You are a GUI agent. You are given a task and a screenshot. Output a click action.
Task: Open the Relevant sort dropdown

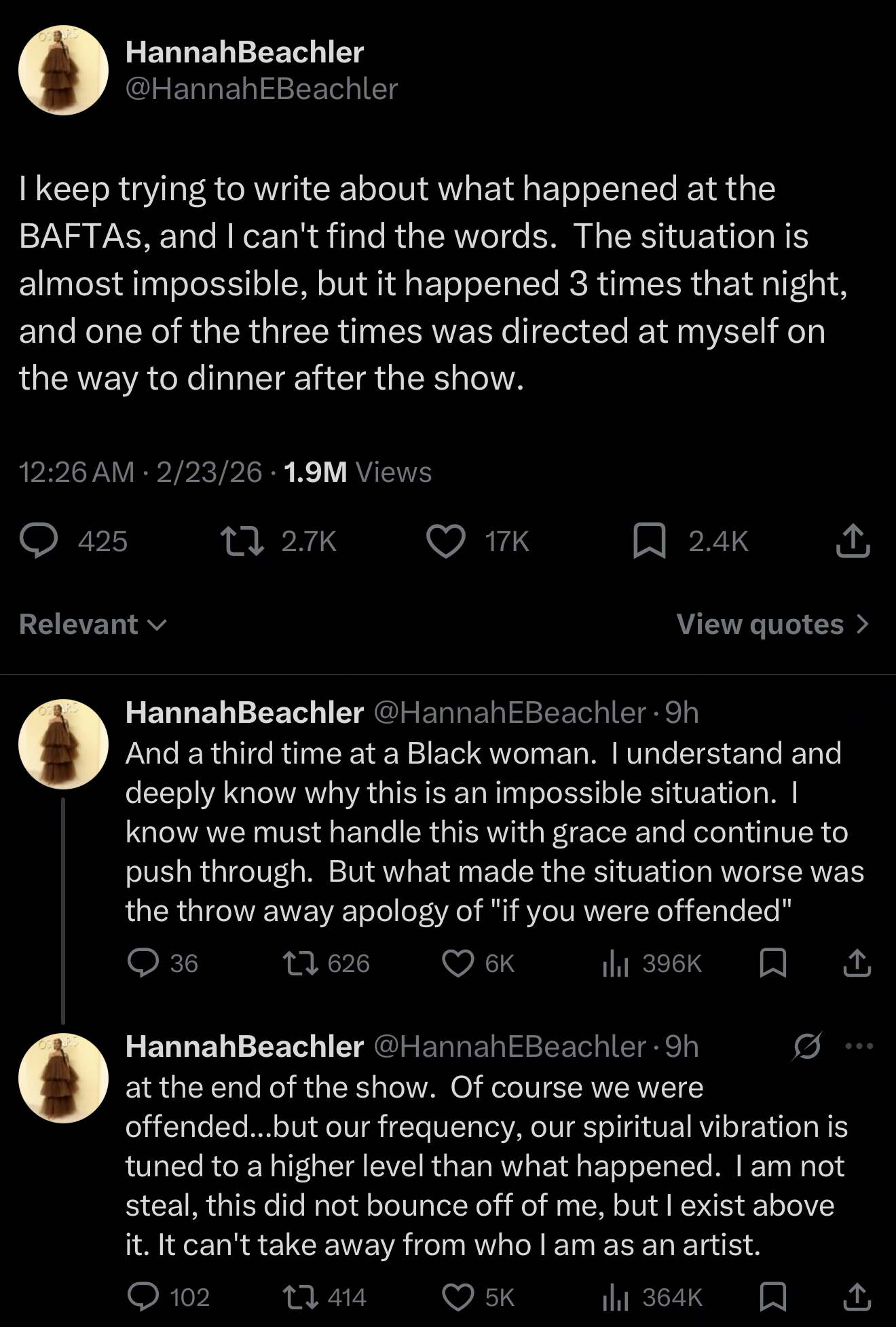point(92,624)
